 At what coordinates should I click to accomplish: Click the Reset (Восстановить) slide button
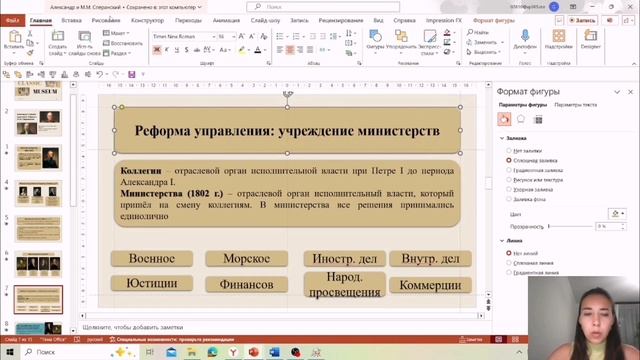point(123,43)
